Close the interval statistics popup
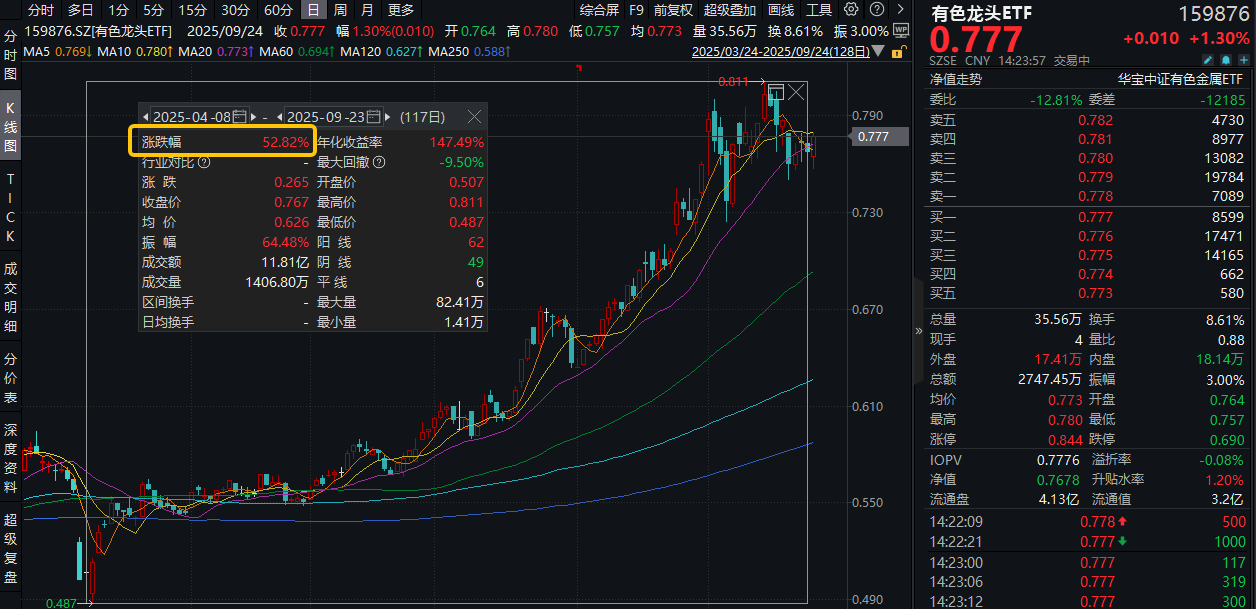The width and height of the screenshot is (1256, 609). pyautogui.click(x=474, y=116)
